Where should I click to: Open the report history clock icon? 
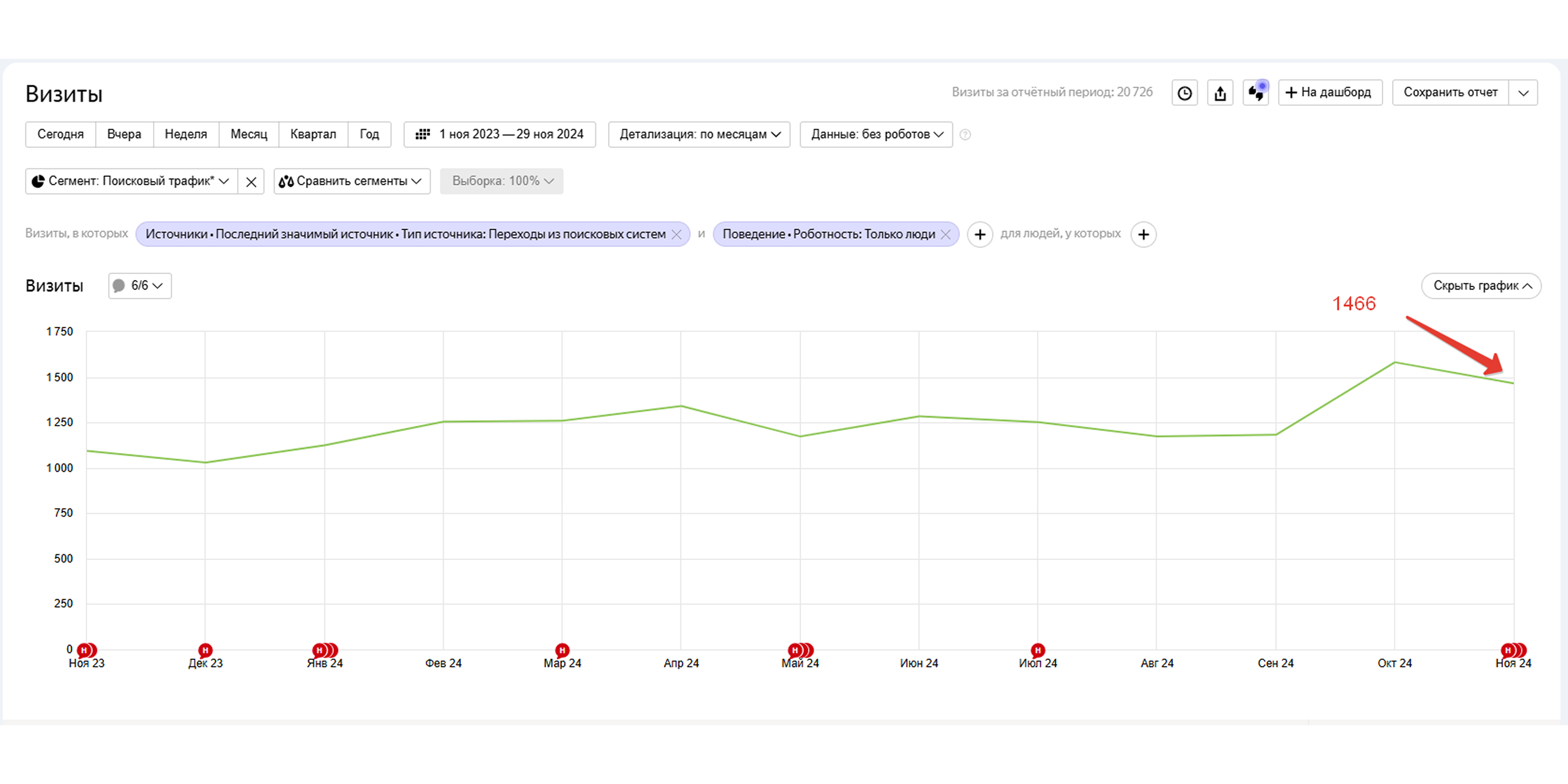click(x=1184, y=92)
